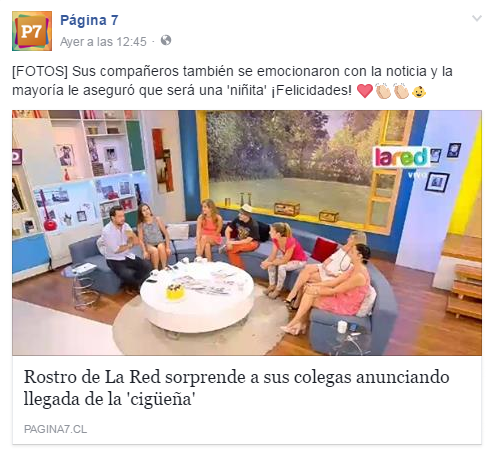Click the man in the white shirt on the sofa
Screen dimensions: 493x455
tap(121, 250)
